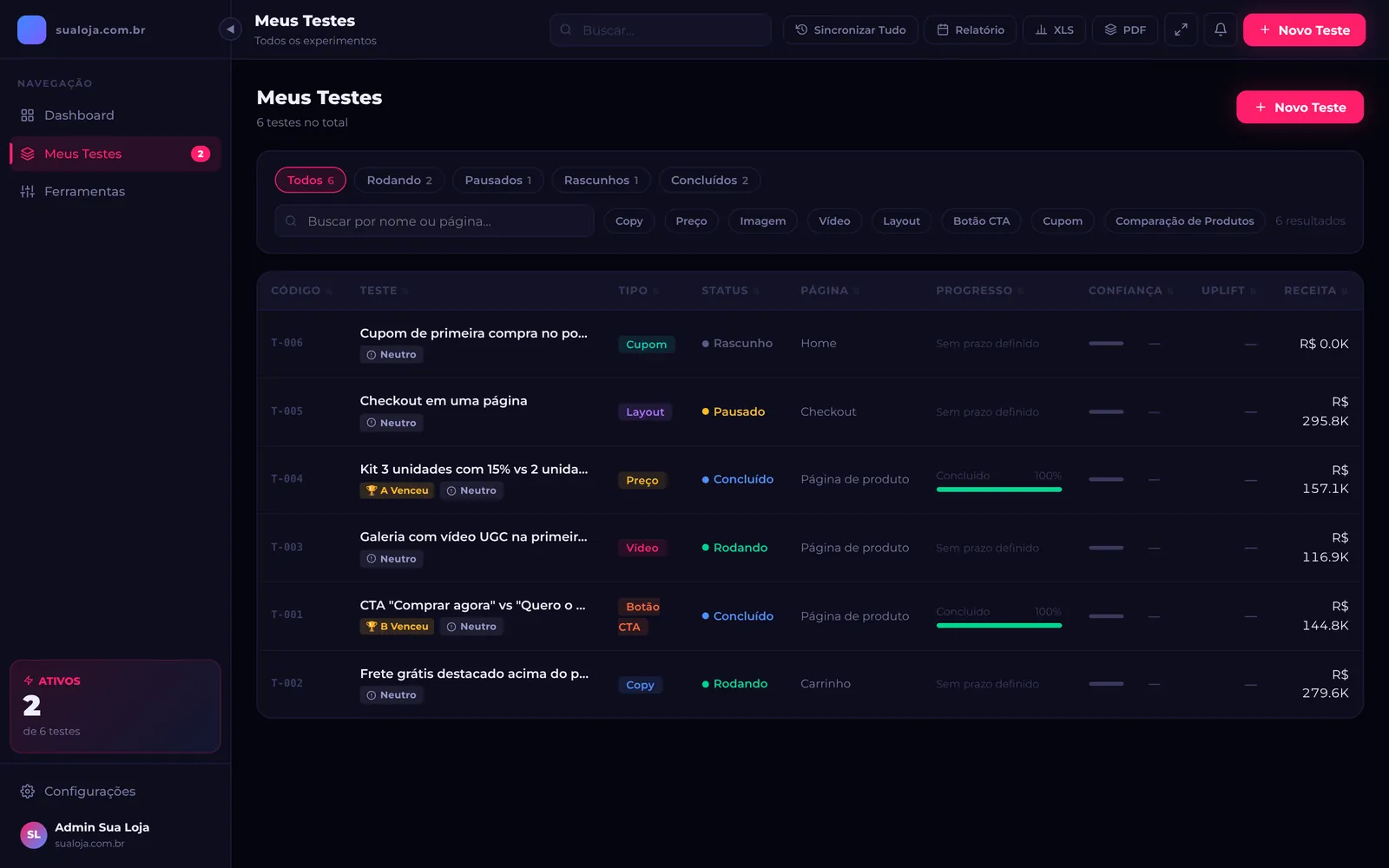Toggle fullscreen with the expand arrows icon
This screenshot has width=1389, height=868.
point(1181,30)
